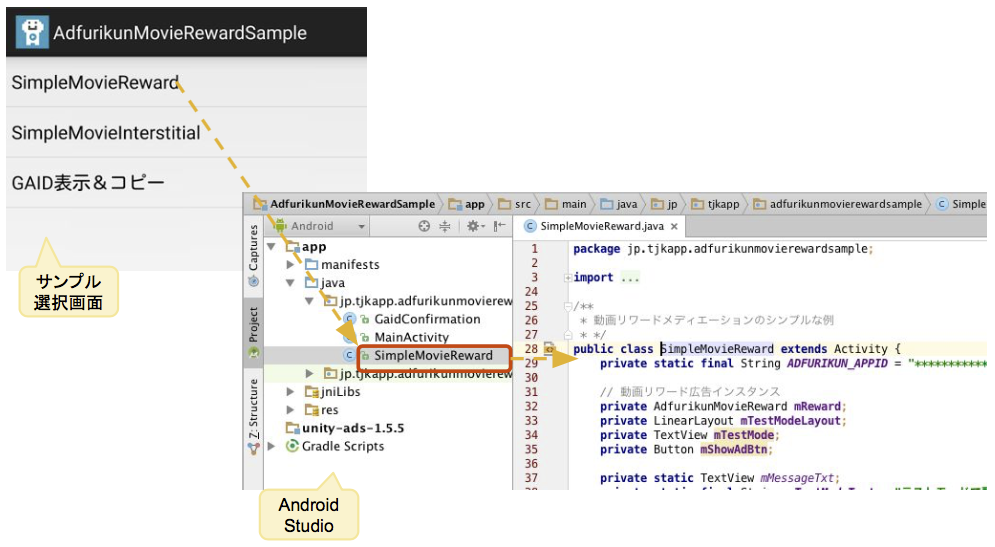The width and height of the screenshot is (995, 547).
Task: Open the gear settings menu in Project panel
Action: [x=474, y=226]
